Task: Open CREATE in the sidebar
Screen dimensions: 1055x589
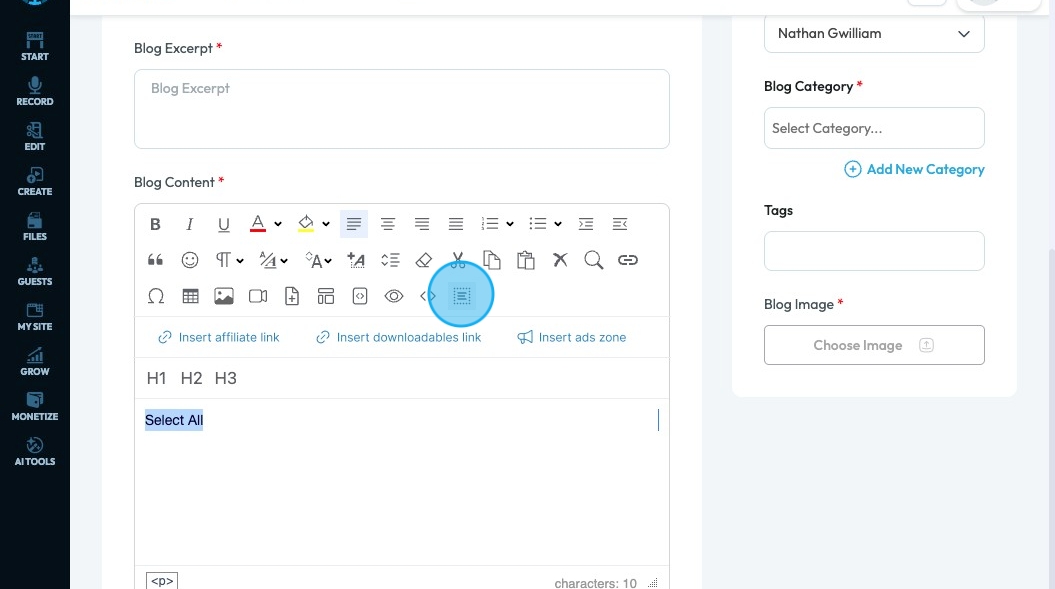Action: 35,182
